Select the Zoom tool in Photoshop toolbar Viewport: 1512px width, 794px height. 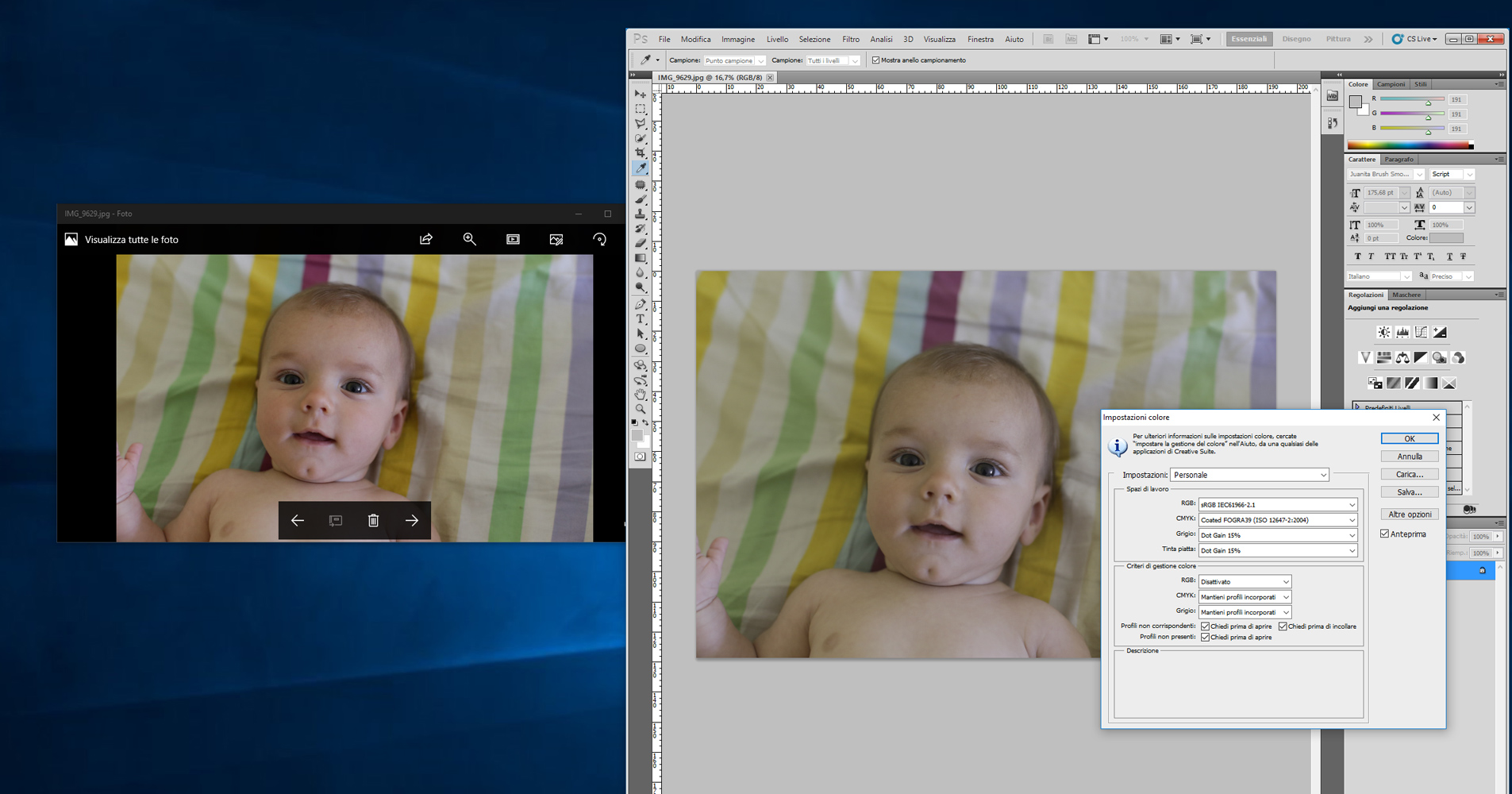click(x=641, y=409)
